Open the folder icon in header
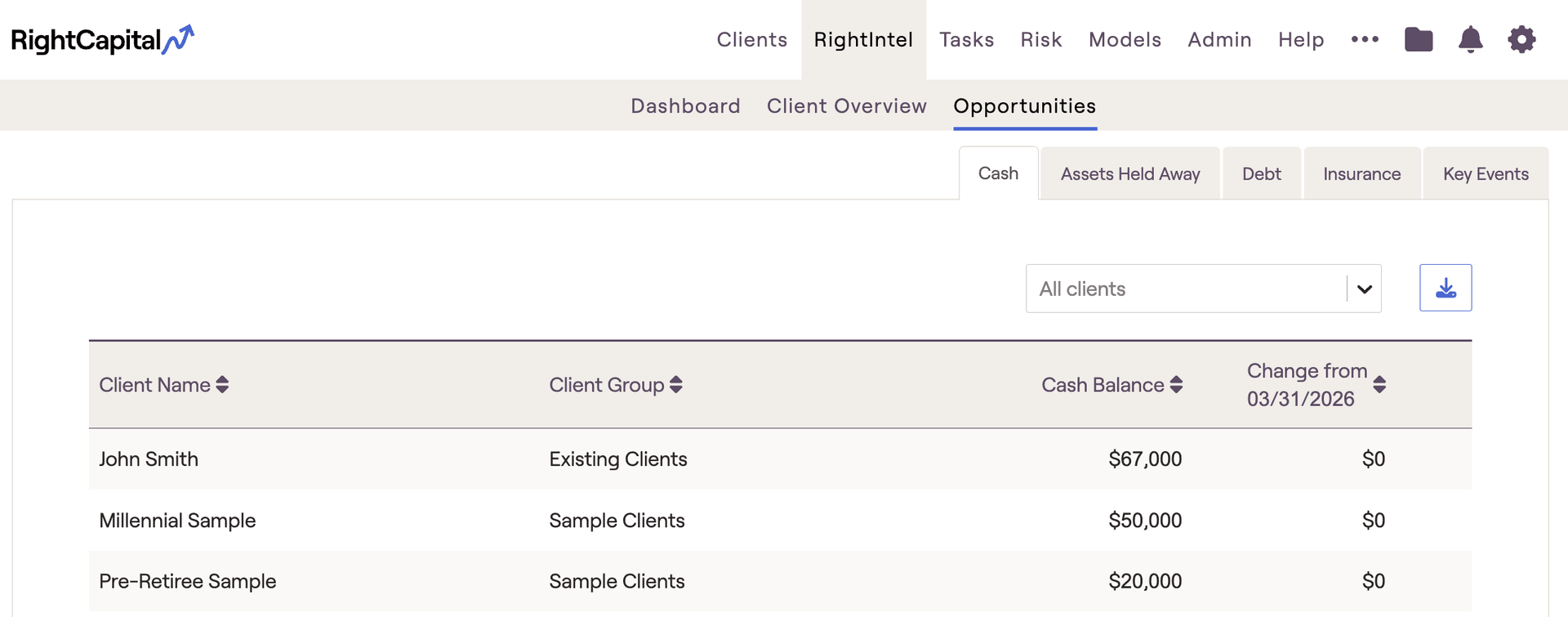 click(1419, 39)
